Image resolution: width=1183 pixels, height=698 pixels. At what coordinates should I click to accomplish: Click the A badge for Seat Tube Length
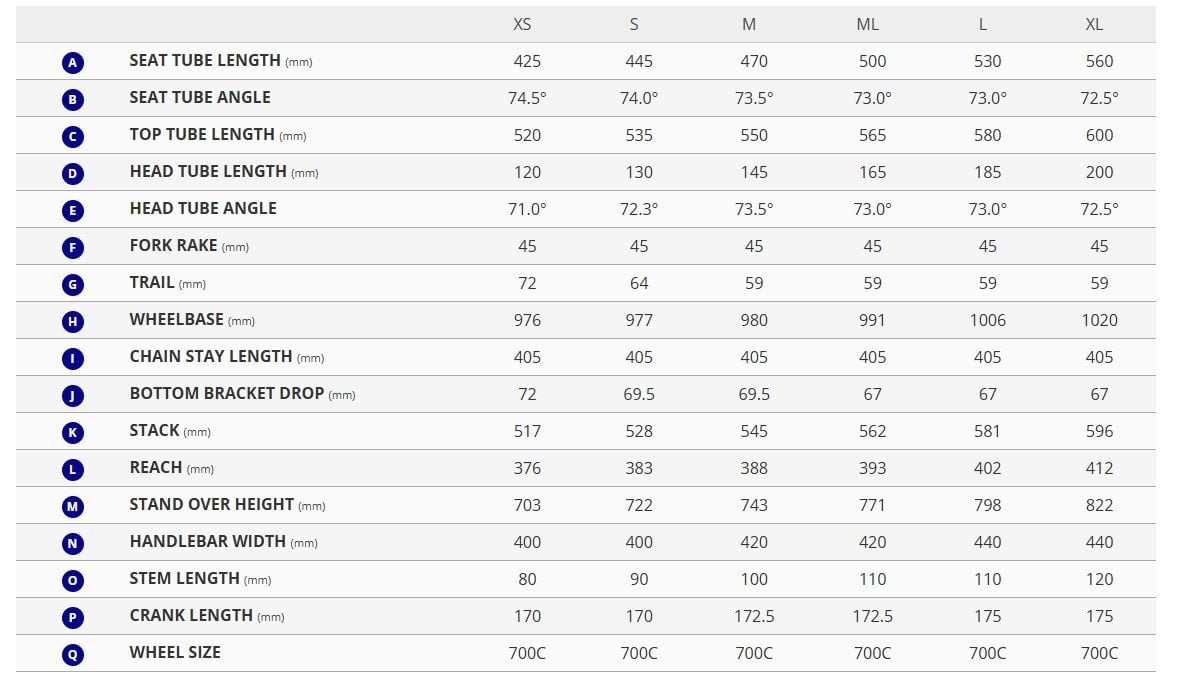point(72,63)
